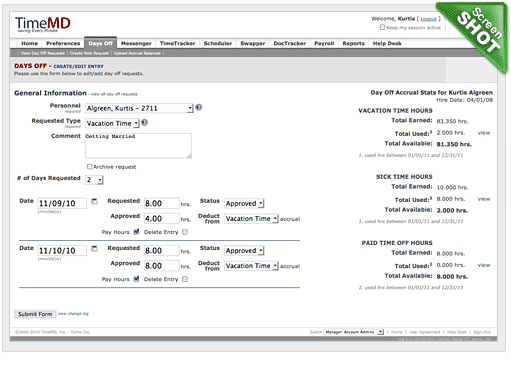
Task: Open the help icon beside Personnel dropdown
Action: pyautogui.click(x=199, y=107)
